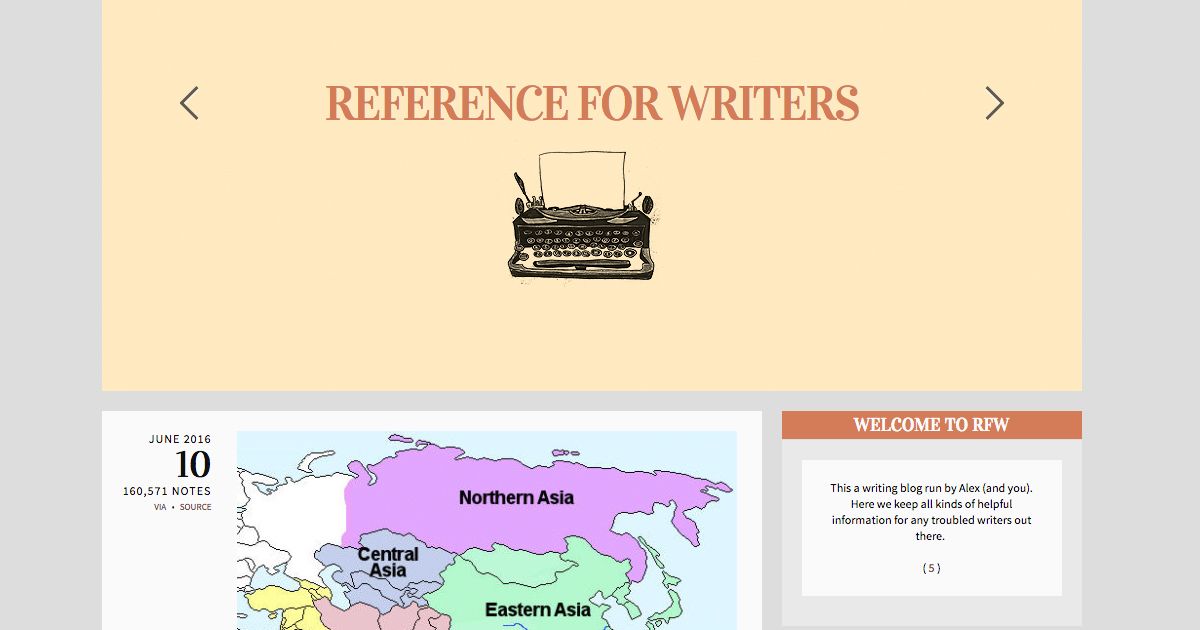Click the Central Asia region on map
Screen dimensions: 1200x630
click(x=387, y=562)
